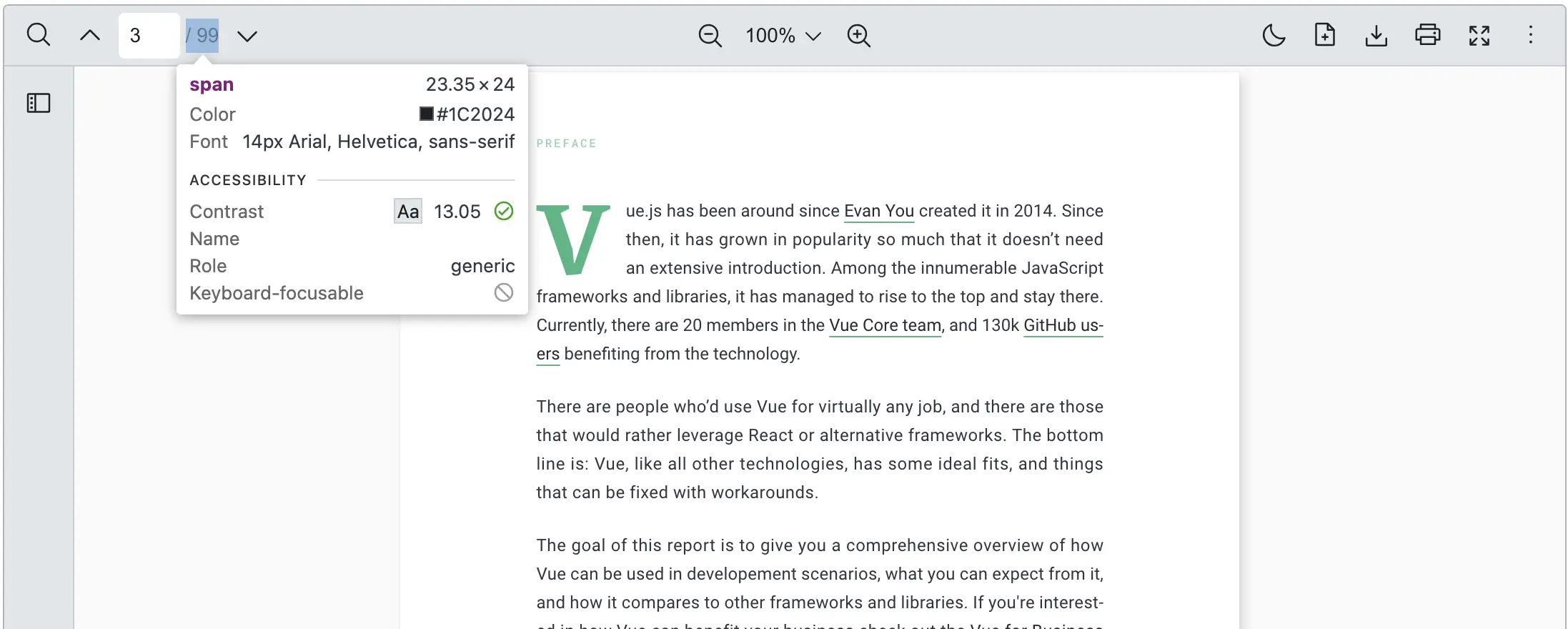1568x629 pixels.
Task: Go to previous page with up chevron
Action: [x=90, y=35]
